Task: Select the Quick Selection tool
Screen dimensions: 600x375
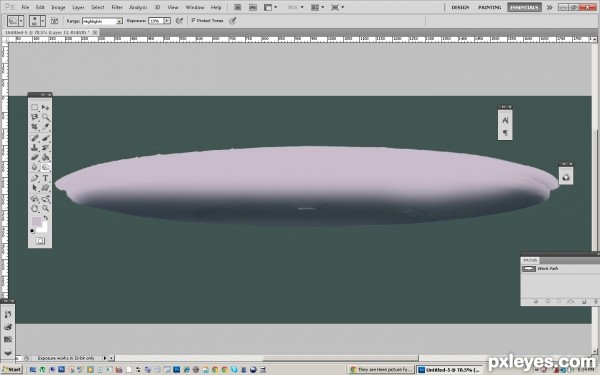Action: click(46, 117)
